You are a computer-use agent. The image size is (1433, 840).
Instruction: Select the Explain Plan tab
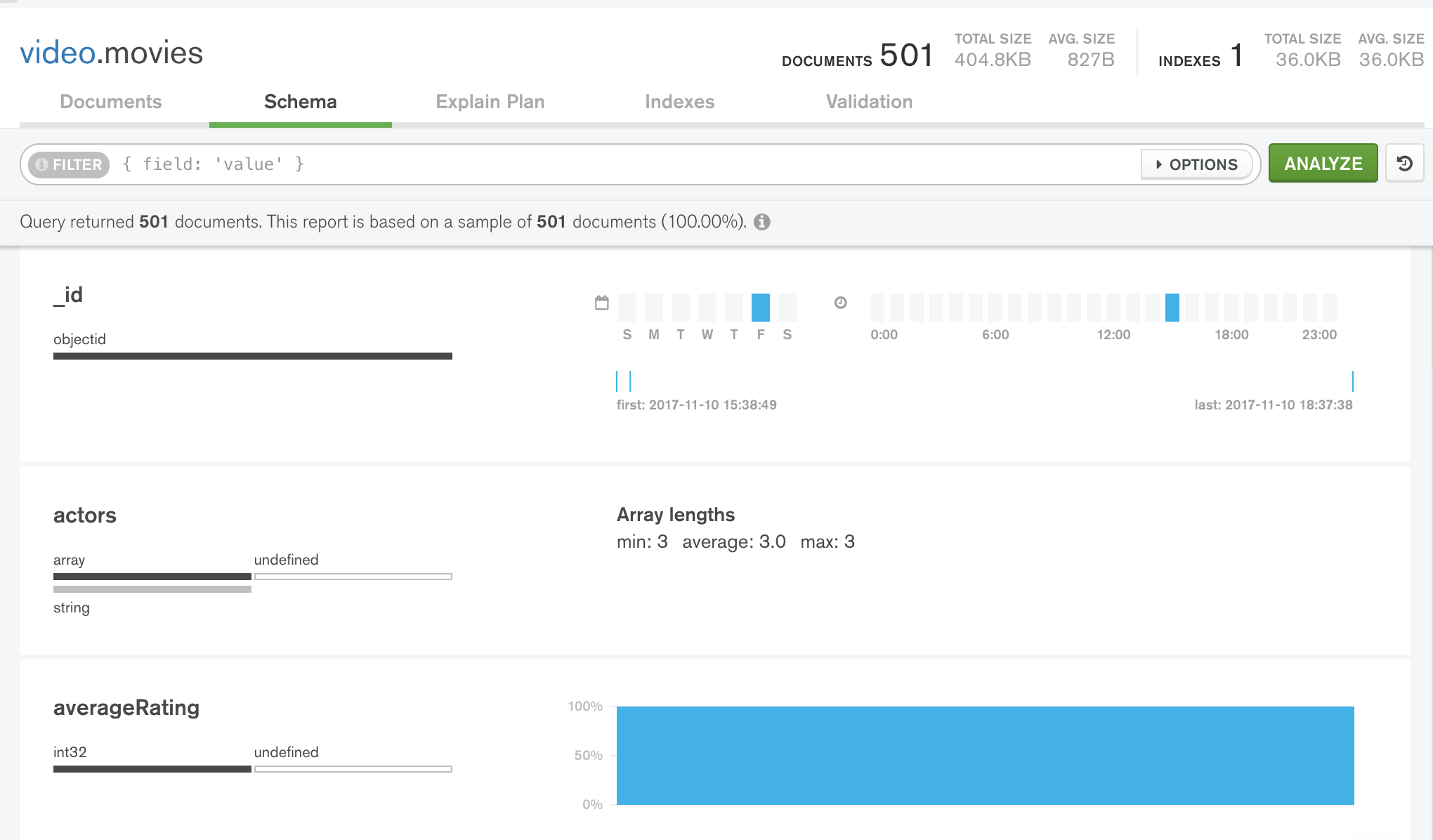pyautogui.click(x=489, y=101)
